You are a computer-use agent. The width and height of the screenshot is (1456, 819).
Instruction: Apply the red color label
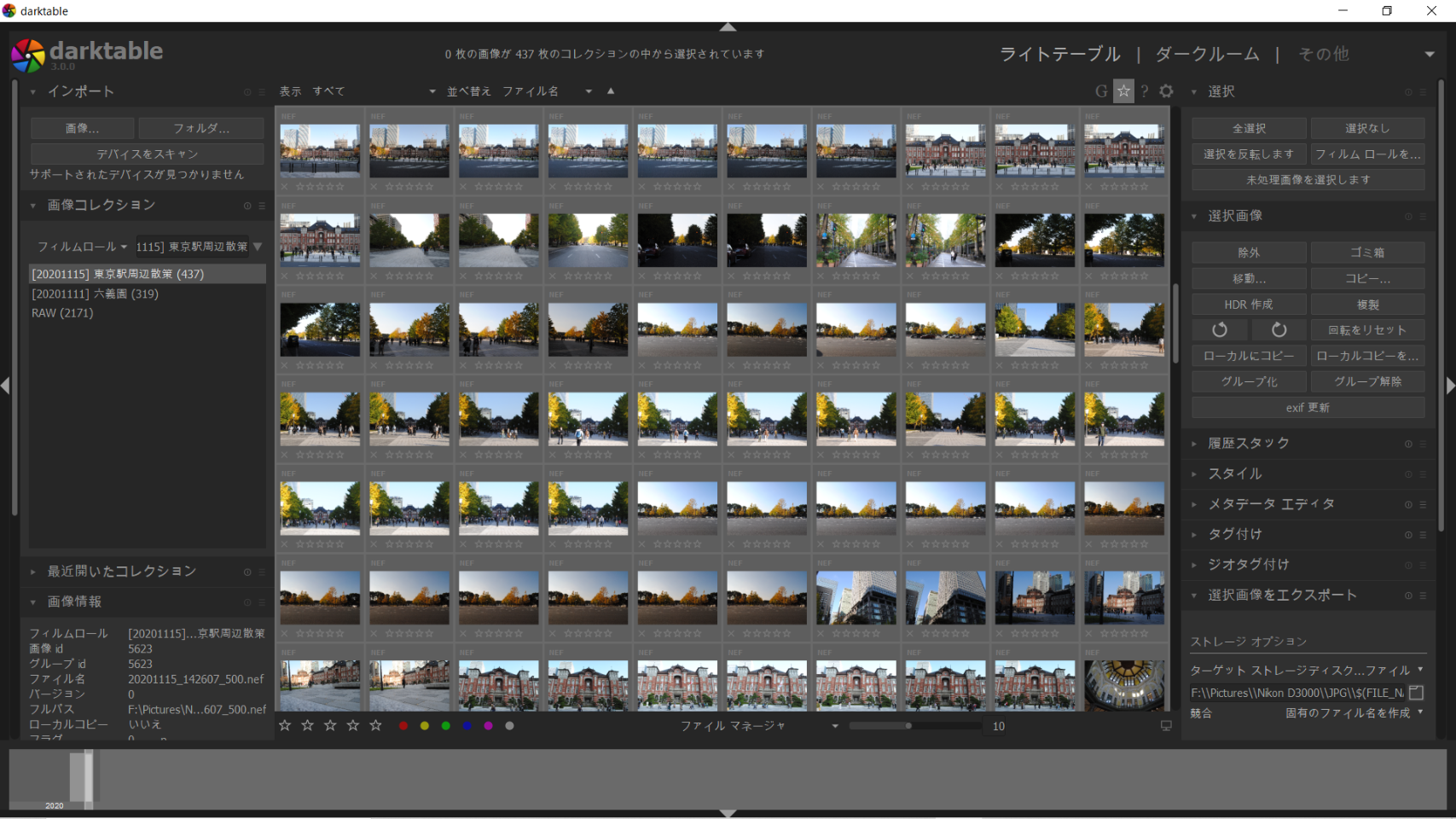[403, 726]
